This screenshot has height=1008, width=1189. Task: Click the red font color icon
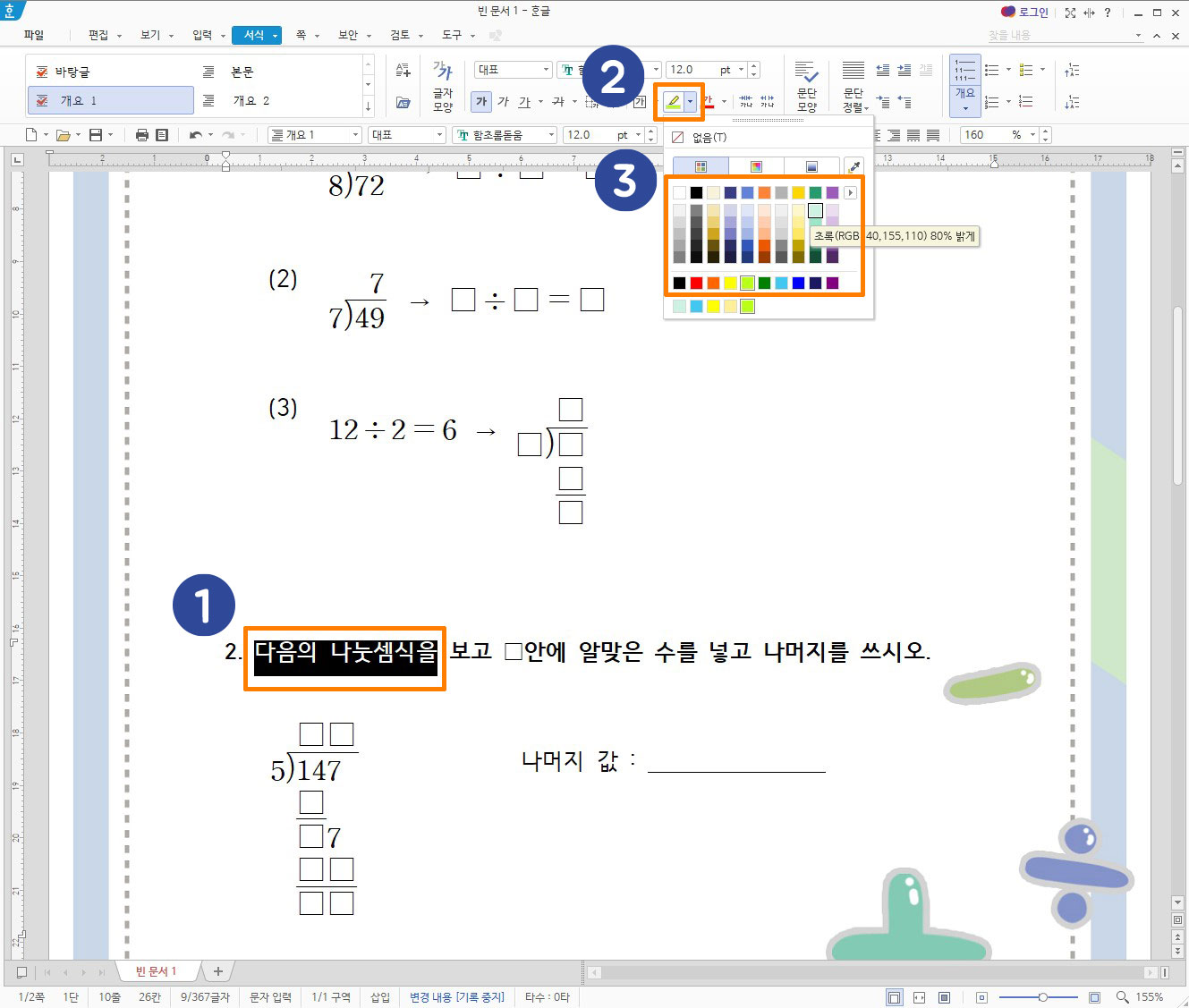708,102
